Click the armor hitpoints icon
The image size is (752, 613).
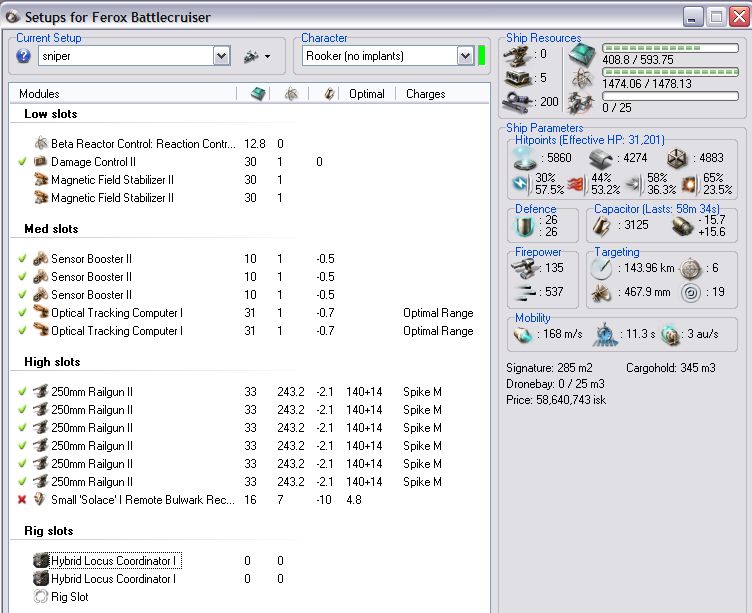pos(600,157)
